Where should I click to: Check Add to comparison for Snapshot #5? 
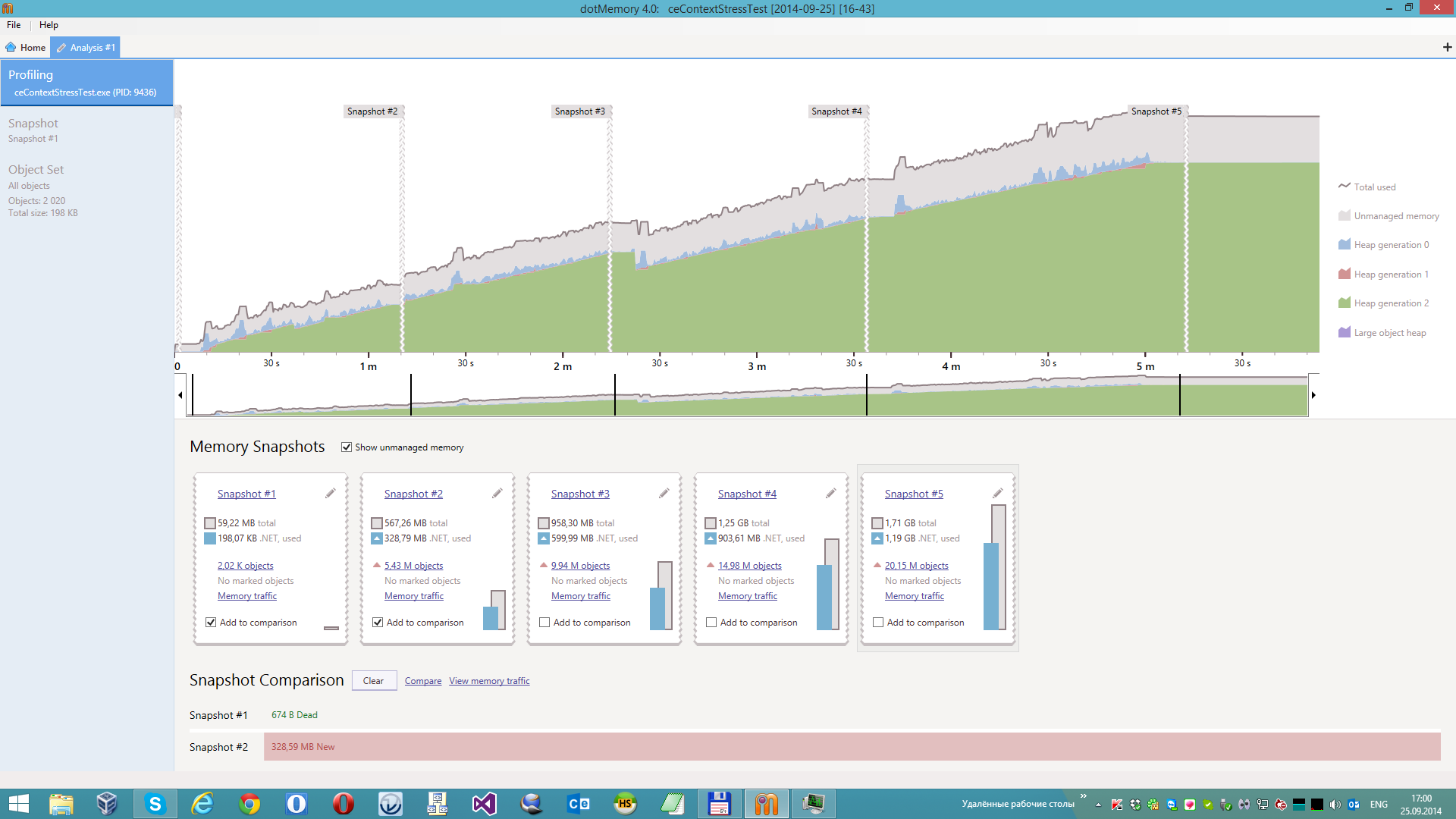point(878,623)
